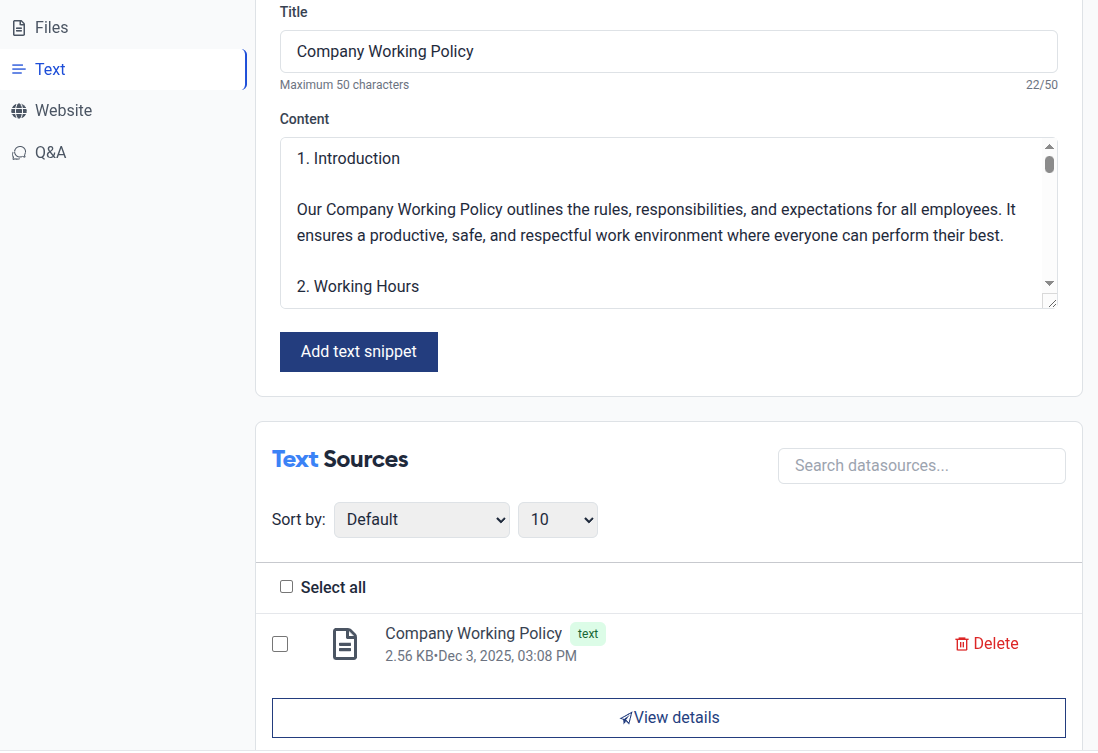Tick the Company Working Policy row checkbox
1098x753 pixels.
click(x=280, y=644)
